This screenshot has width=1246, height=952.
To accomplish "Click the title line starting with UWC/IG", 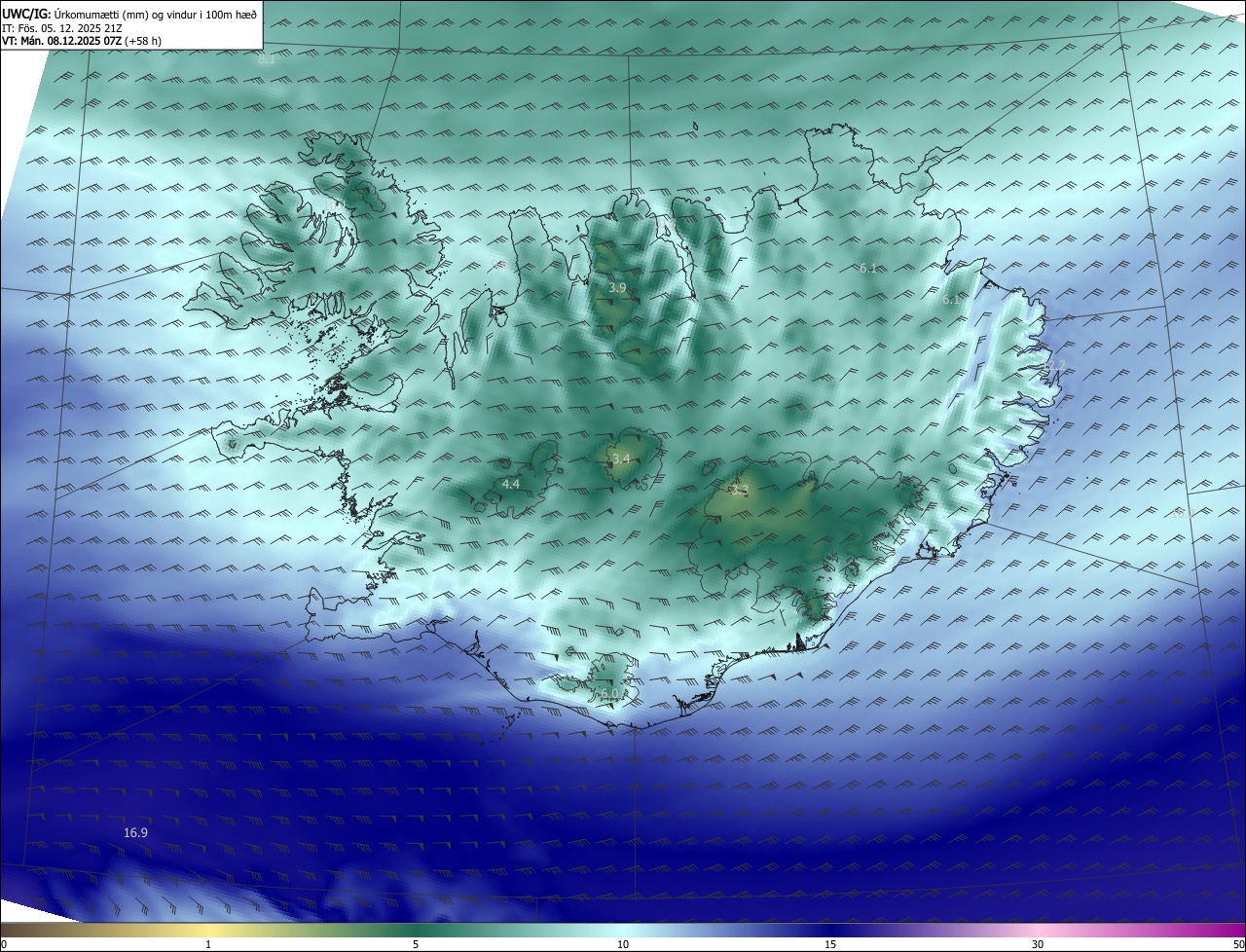I will pyautogui.click(x=129, y=14).
